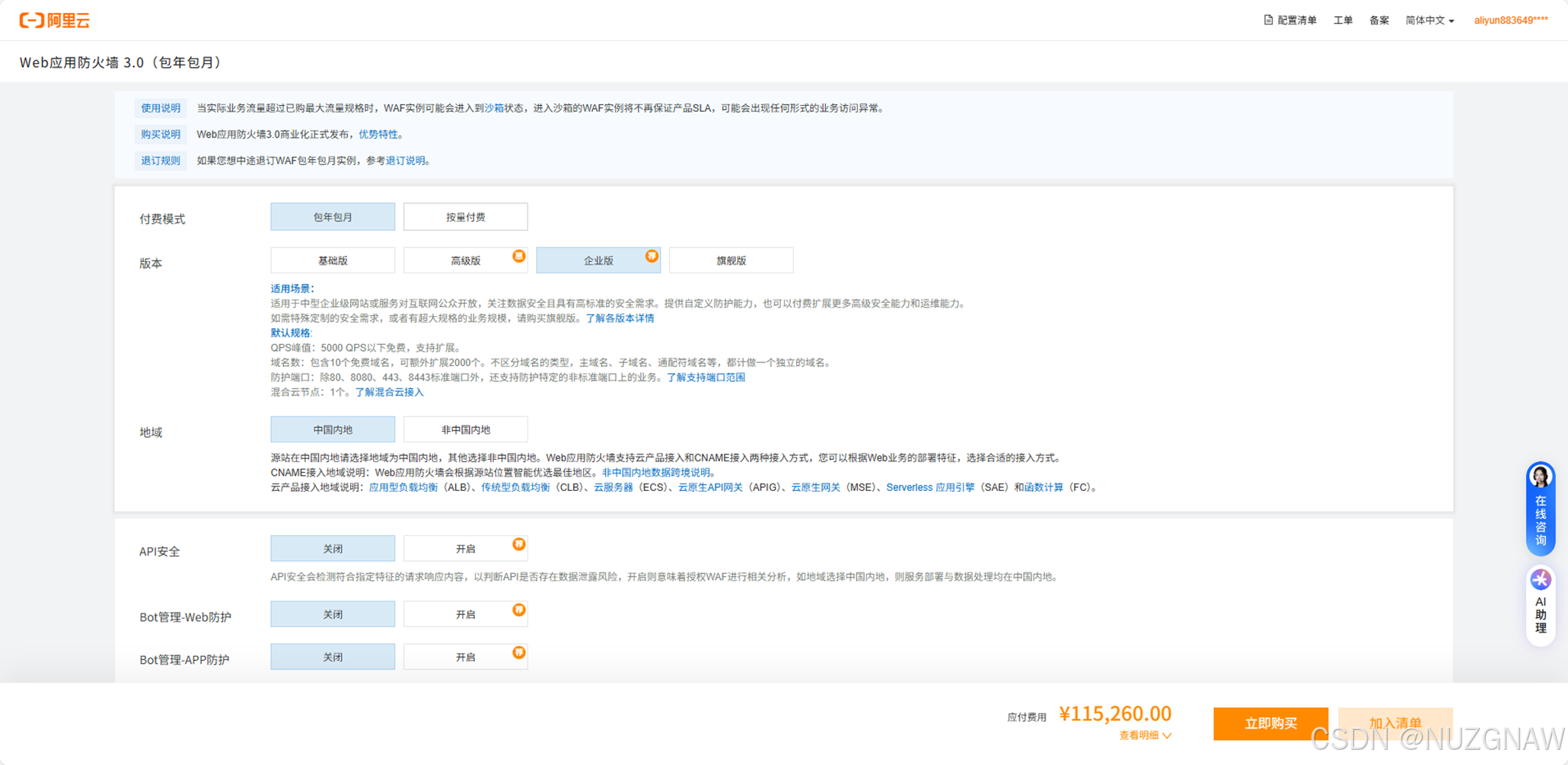Choose the 高级版 edition
The width and height of the screenshot is (1568, 765).
click(x=465, y=260)
